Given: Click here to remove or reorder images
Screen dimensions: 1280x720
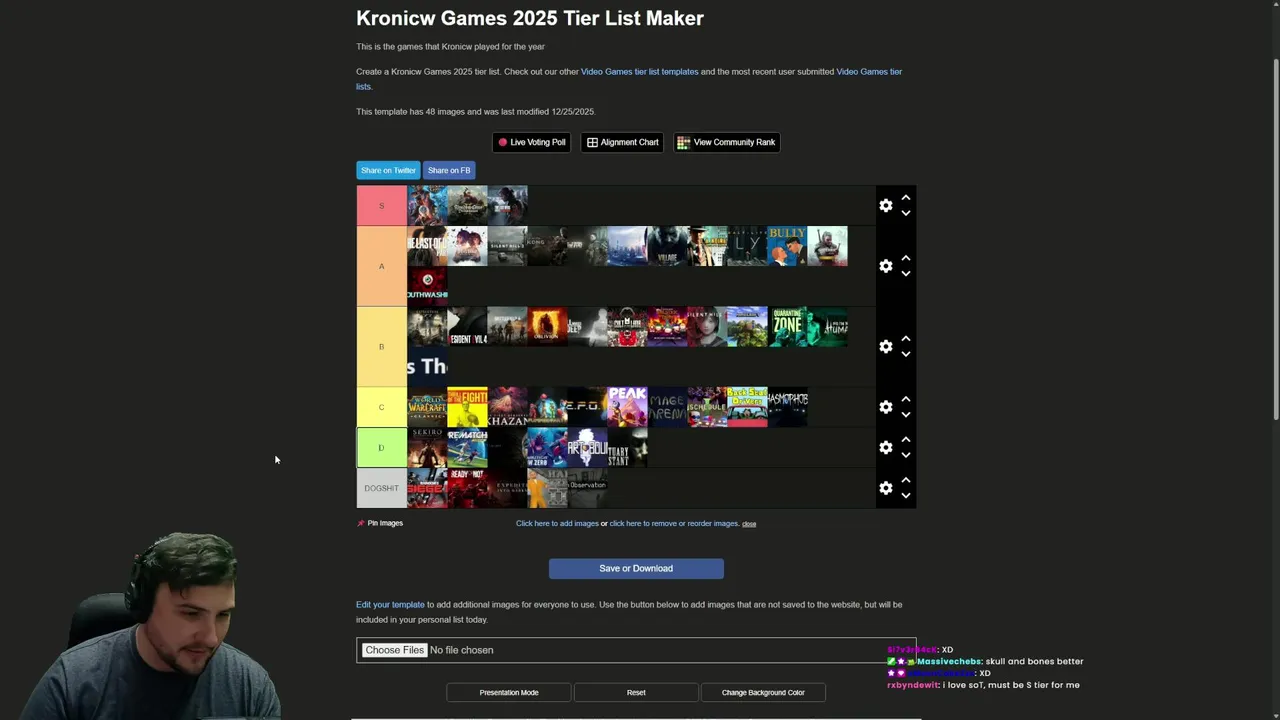Looking at the screenshot, I should [674, 523].
